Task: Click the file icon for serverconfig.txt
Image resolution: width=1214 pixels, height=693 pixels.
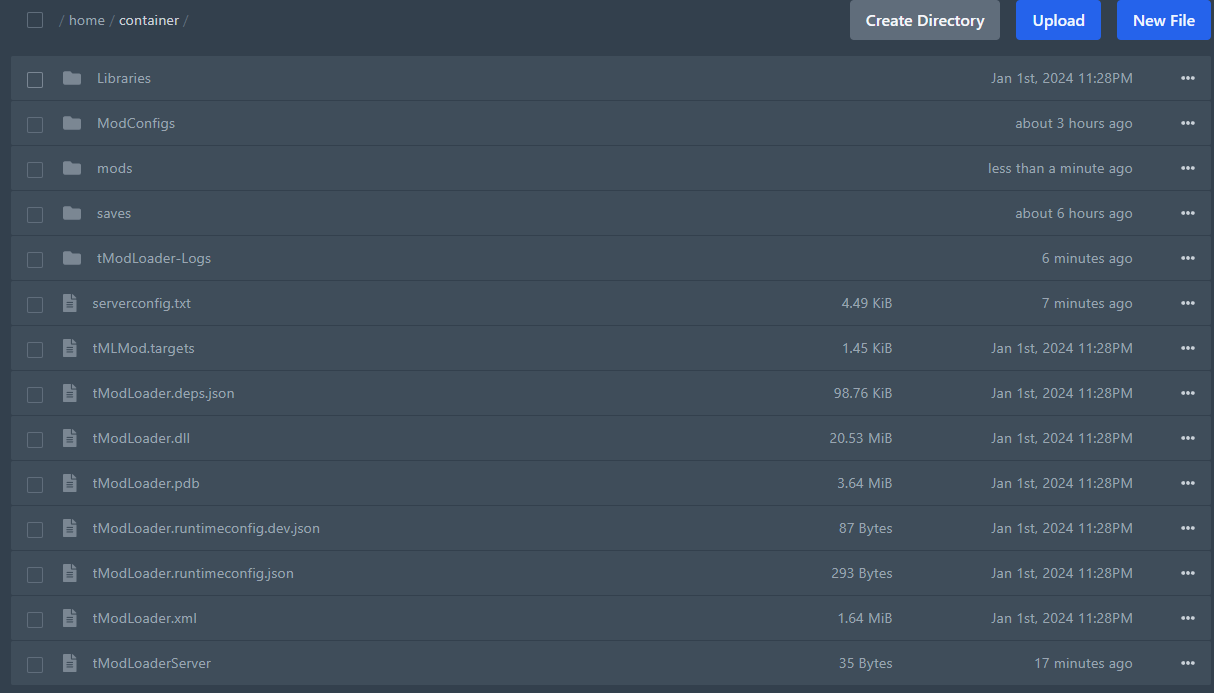Action: [x=69, y=303]
